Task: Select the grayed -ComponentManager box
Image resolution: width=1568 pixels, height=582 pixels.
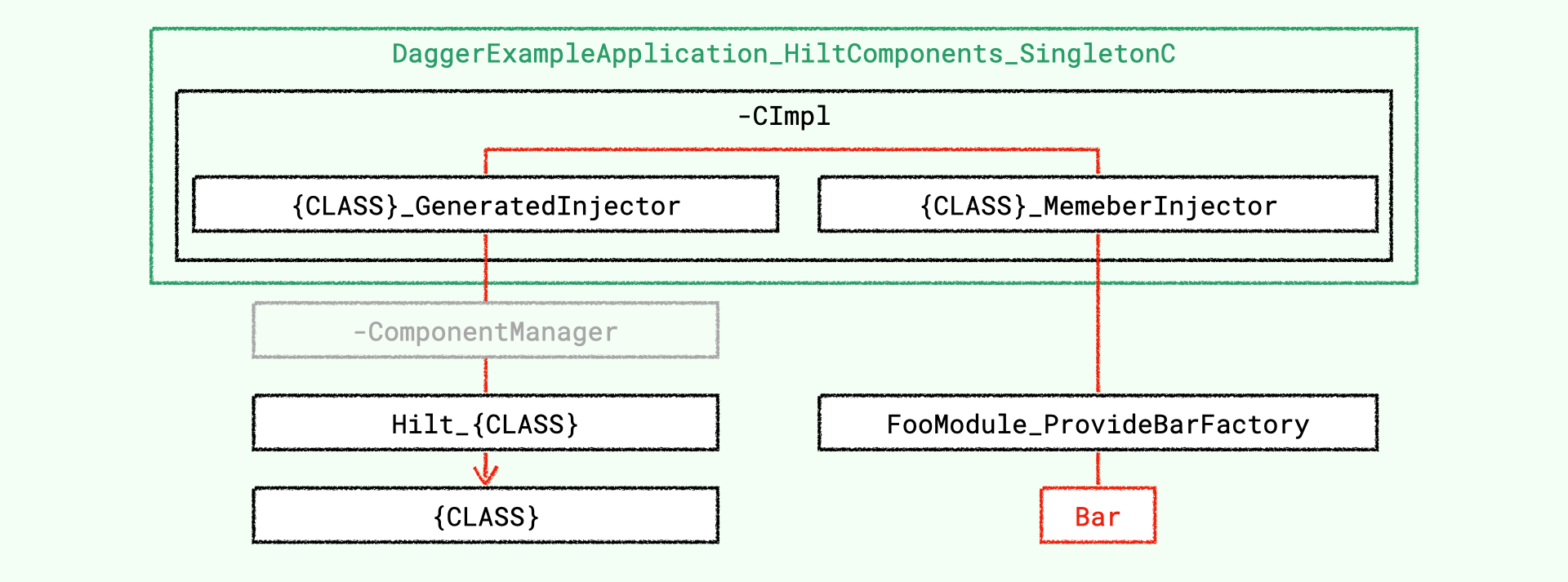Action: pos(485,330)
